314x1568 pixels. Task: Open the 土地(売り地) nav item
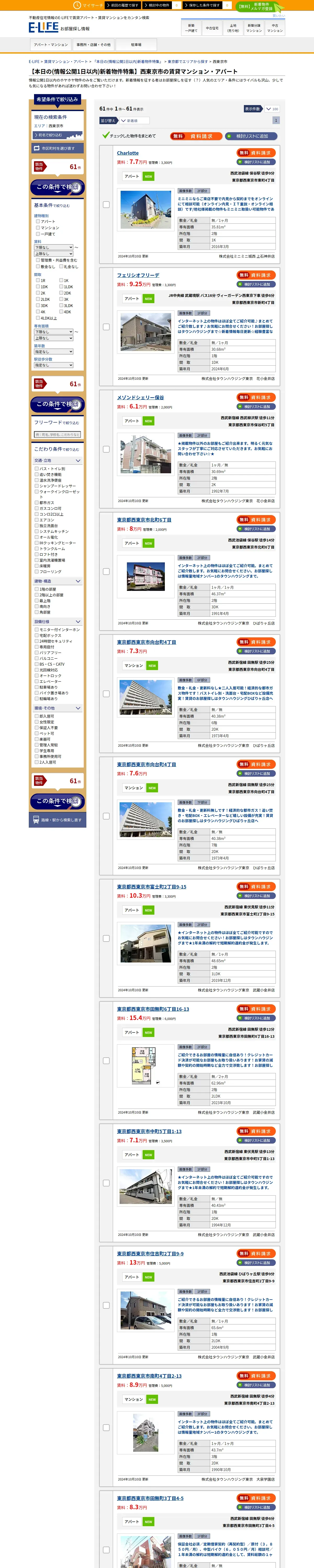click(x=233, y=28)
